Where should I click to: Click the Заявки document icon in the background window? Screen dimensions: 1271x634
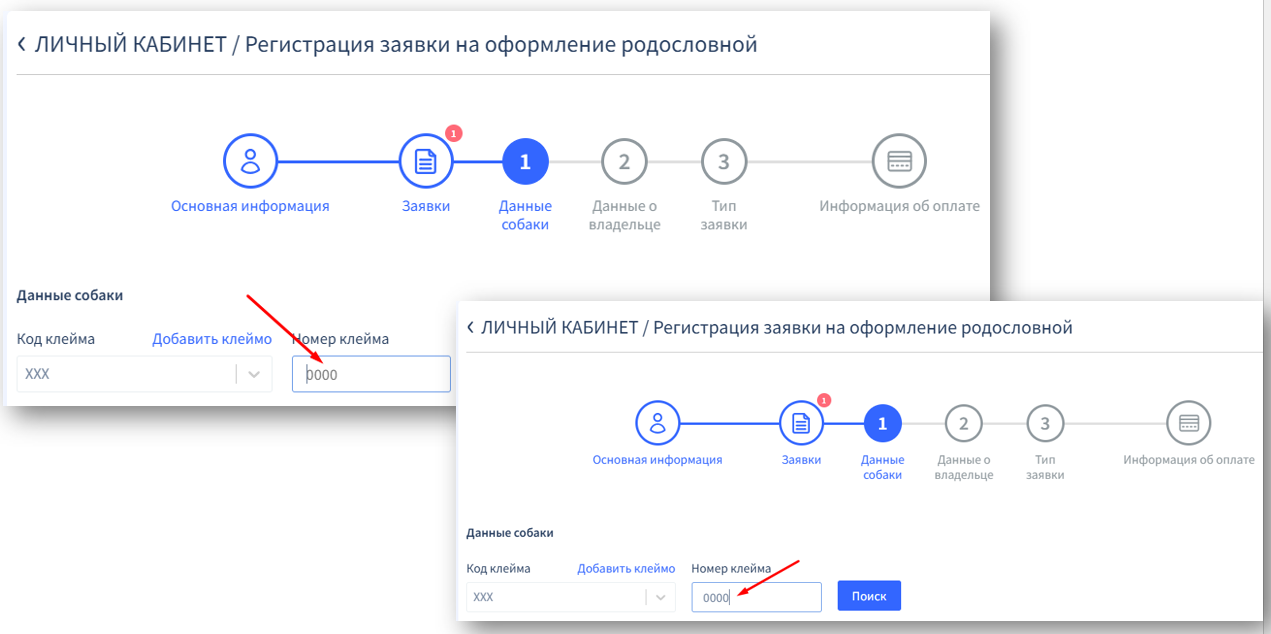point(426,161)
